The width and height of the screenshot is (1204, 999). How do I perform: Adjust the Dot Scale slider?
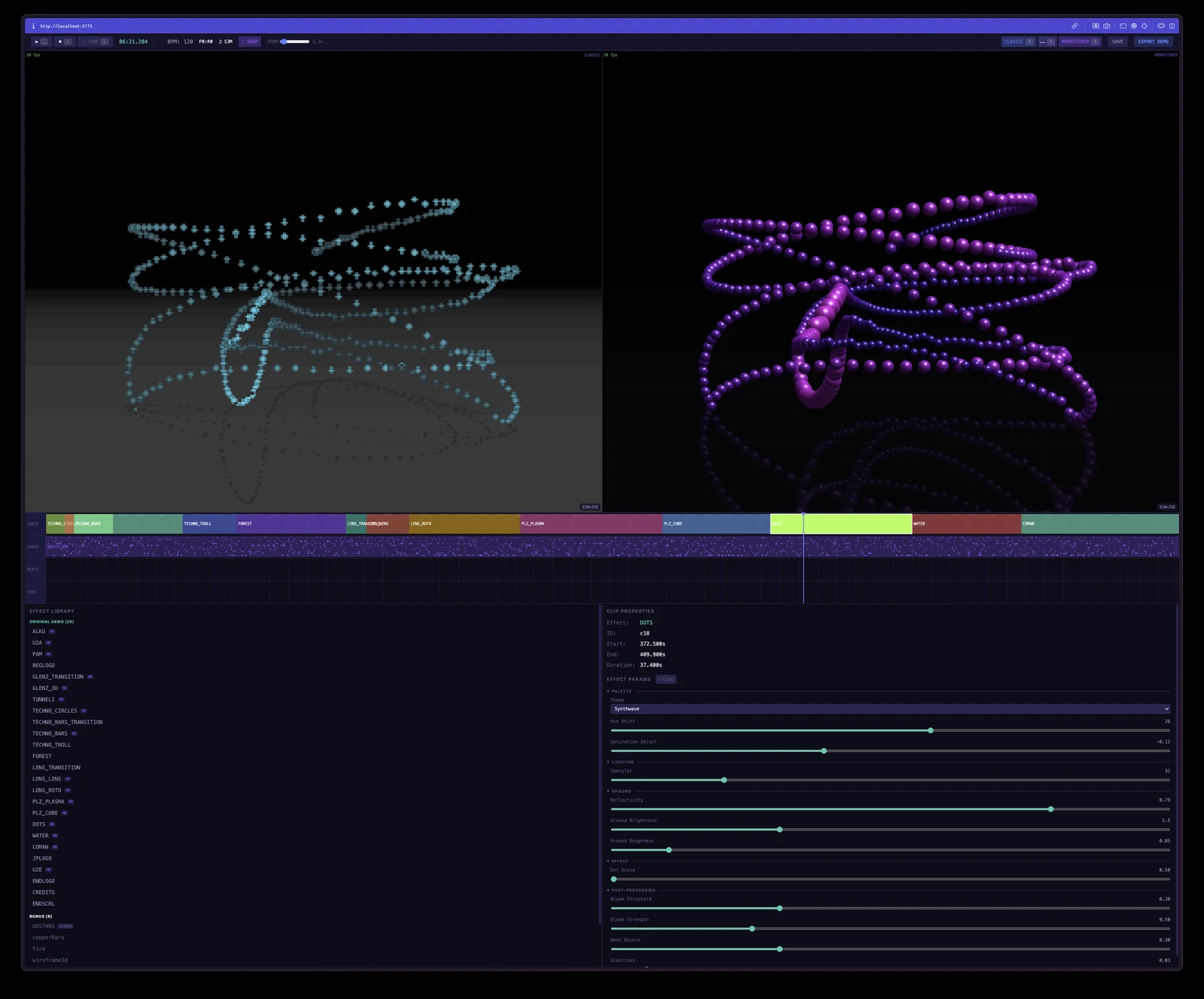890,879
